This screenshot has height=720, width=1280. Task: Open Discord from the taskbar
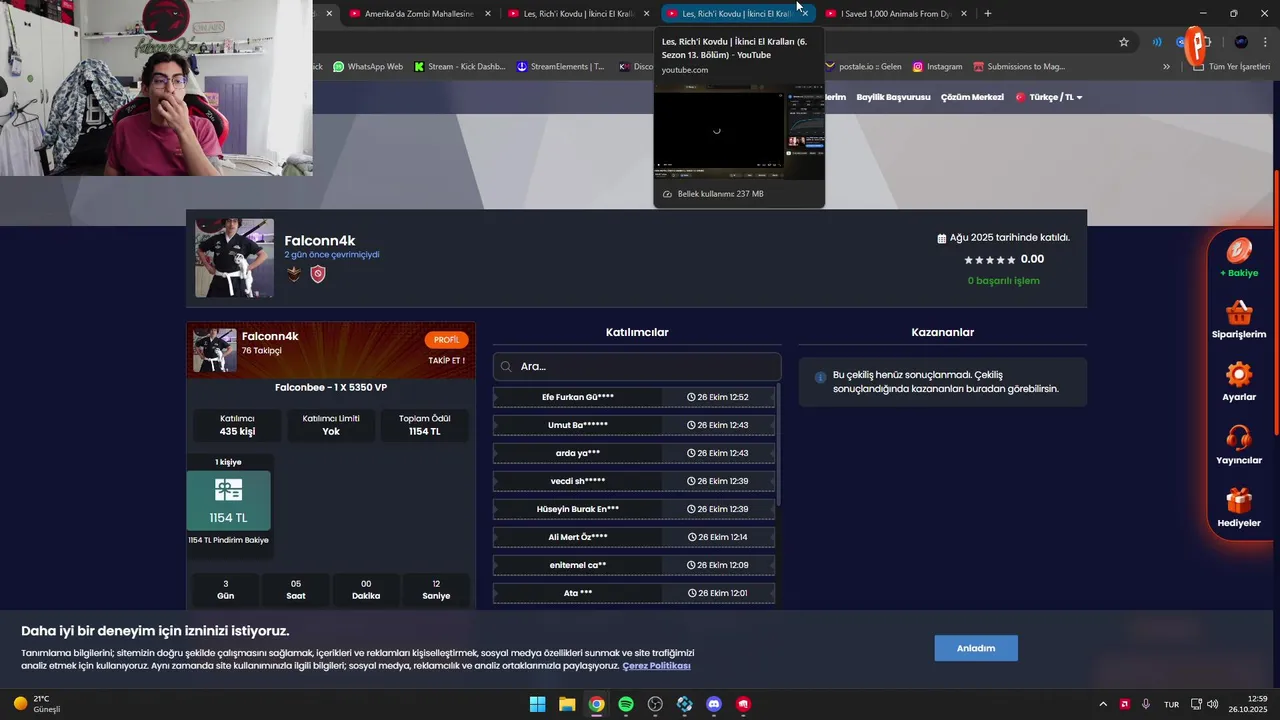(x=714, y=704)
